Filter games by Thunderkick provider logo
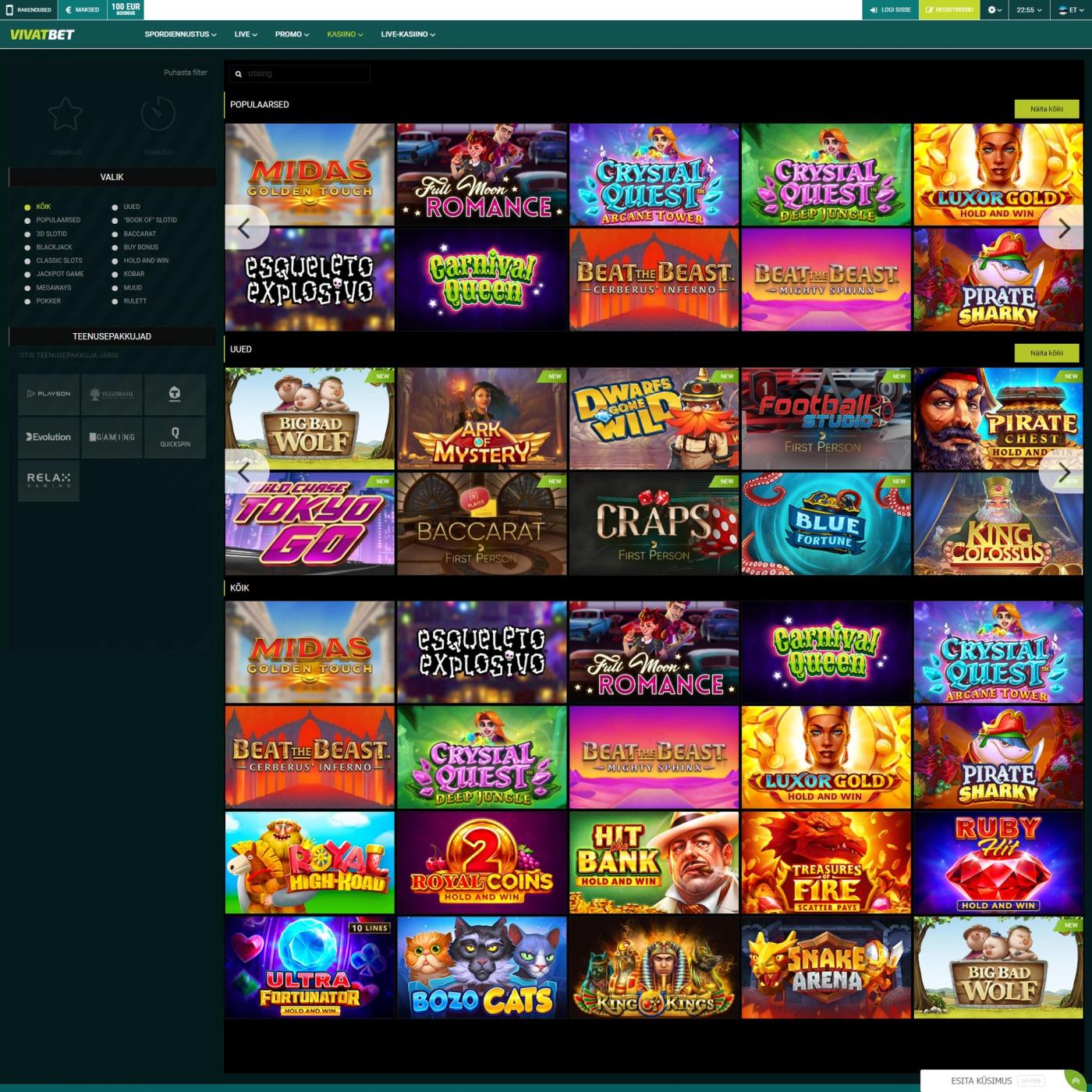1092x1092 pixels. point(175,394)
